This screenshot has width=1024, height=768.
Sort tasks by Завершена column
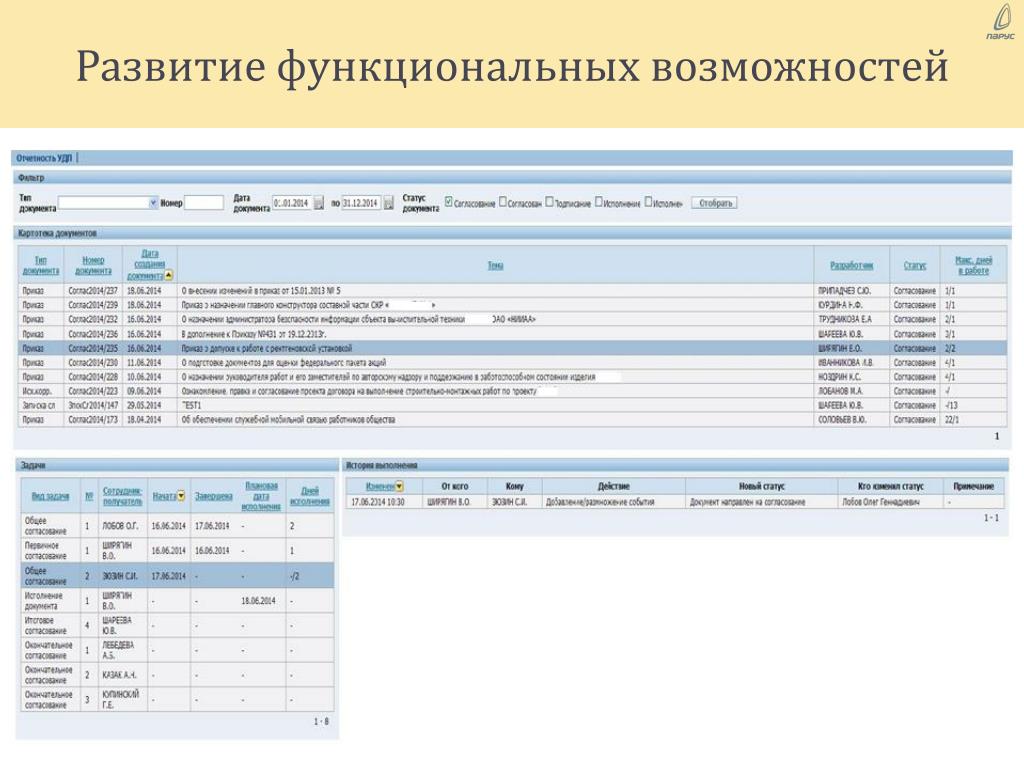click(x=214, y=496)
